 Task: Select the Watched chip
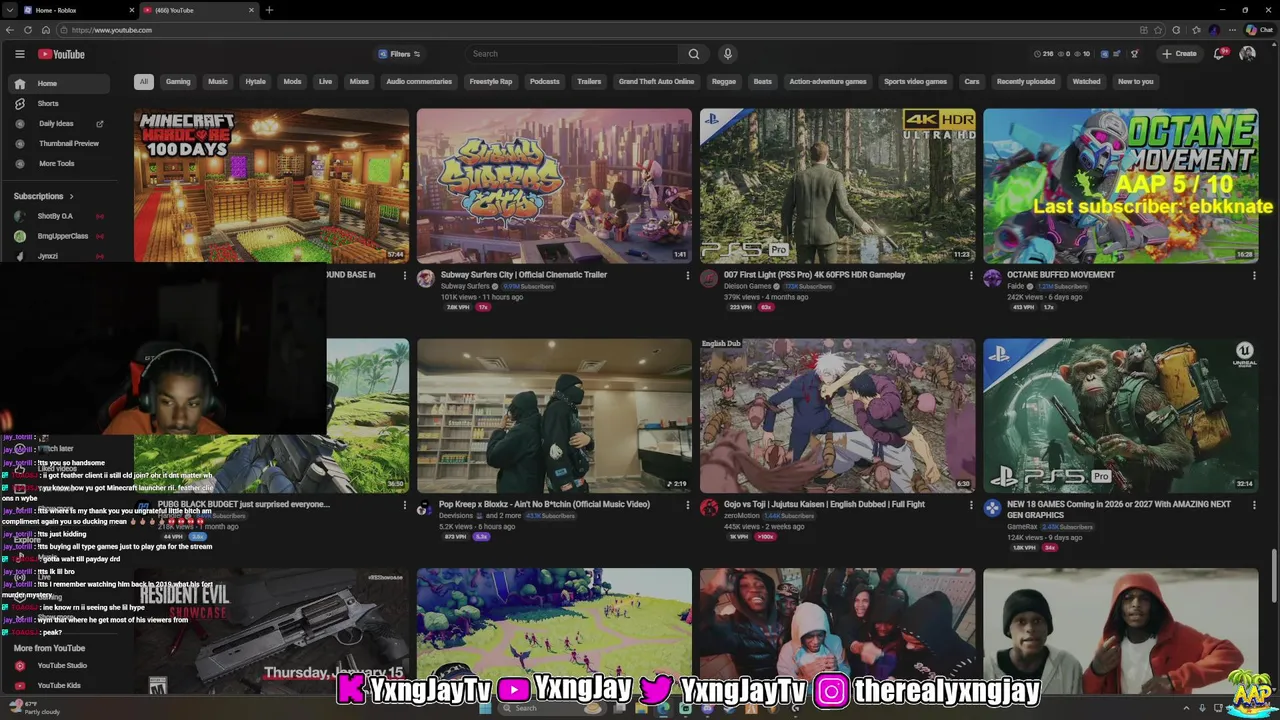(x=1087, y=82)
